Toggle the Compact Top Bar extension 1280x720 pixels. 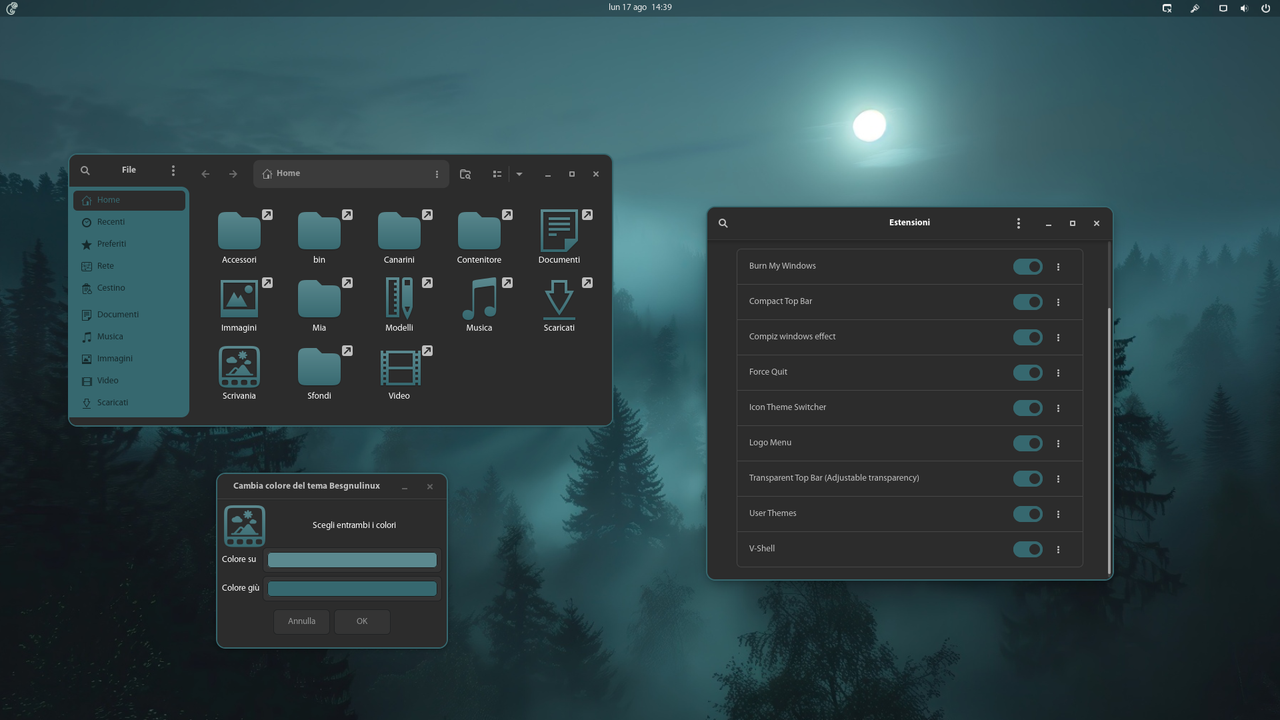1028,302
